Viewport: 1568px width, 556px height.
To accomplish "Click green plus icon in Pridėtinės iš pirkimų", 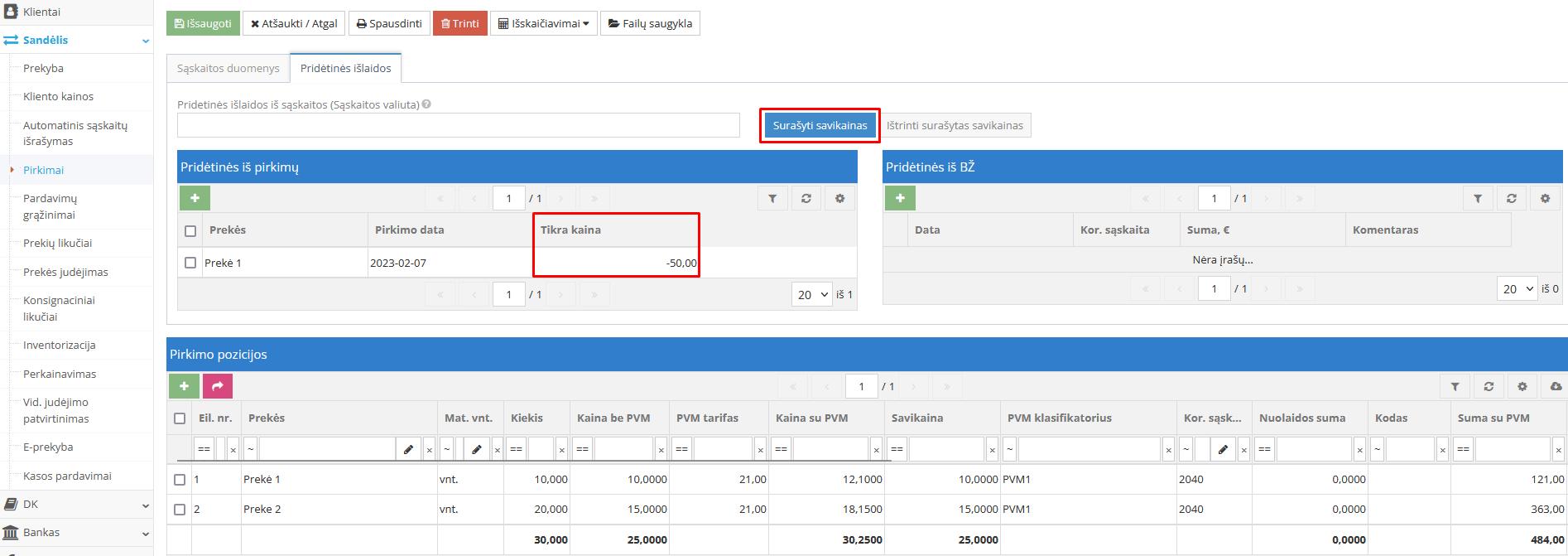I will pyautogui.click(x=195, y=198).
